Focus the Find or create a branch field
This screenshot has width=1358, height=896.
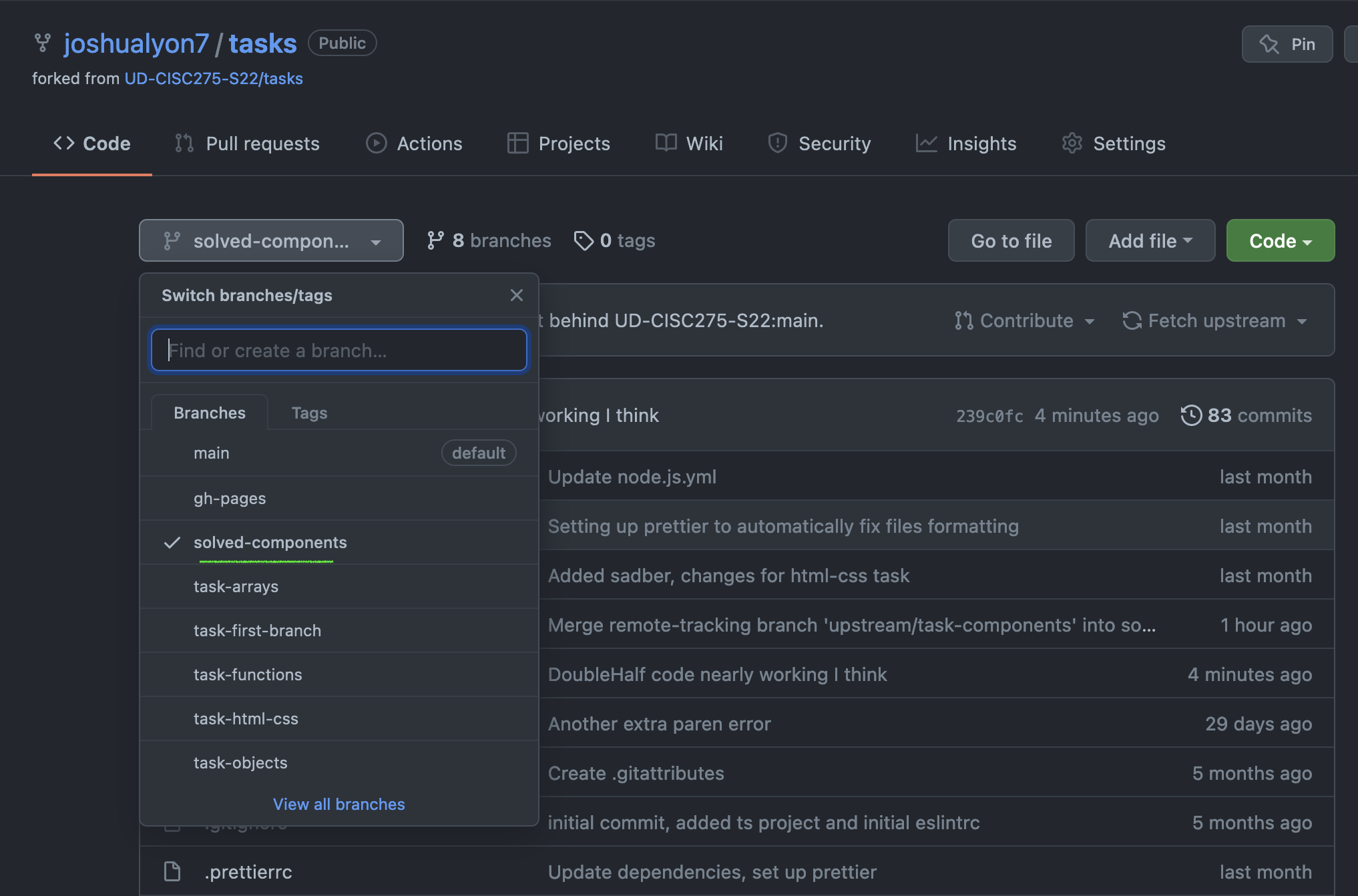point(339,350)
